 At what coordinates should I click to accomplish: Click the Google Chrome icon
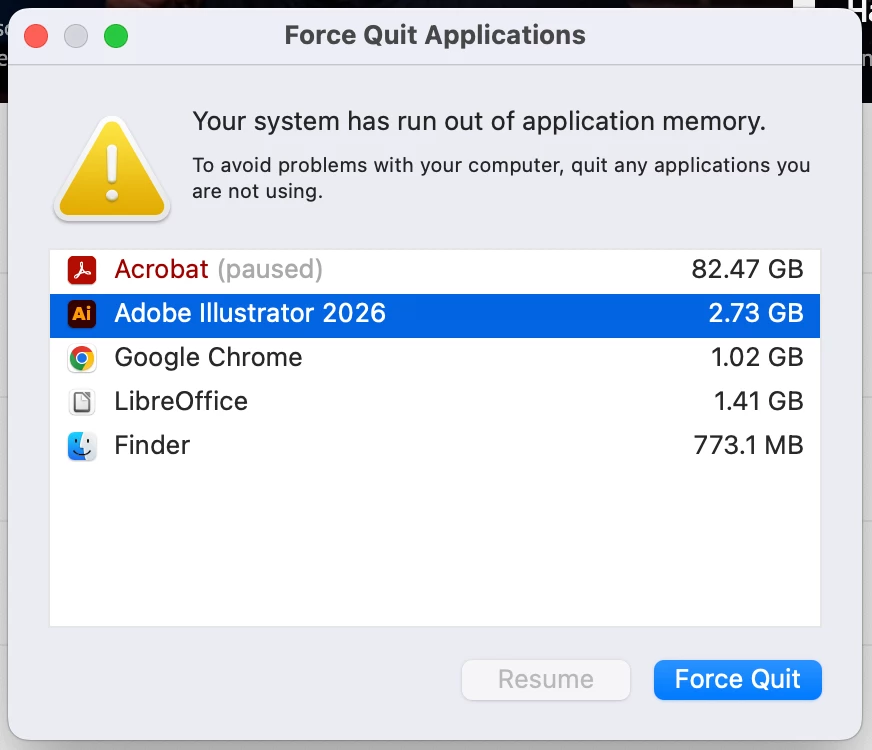tap(82, 358)
